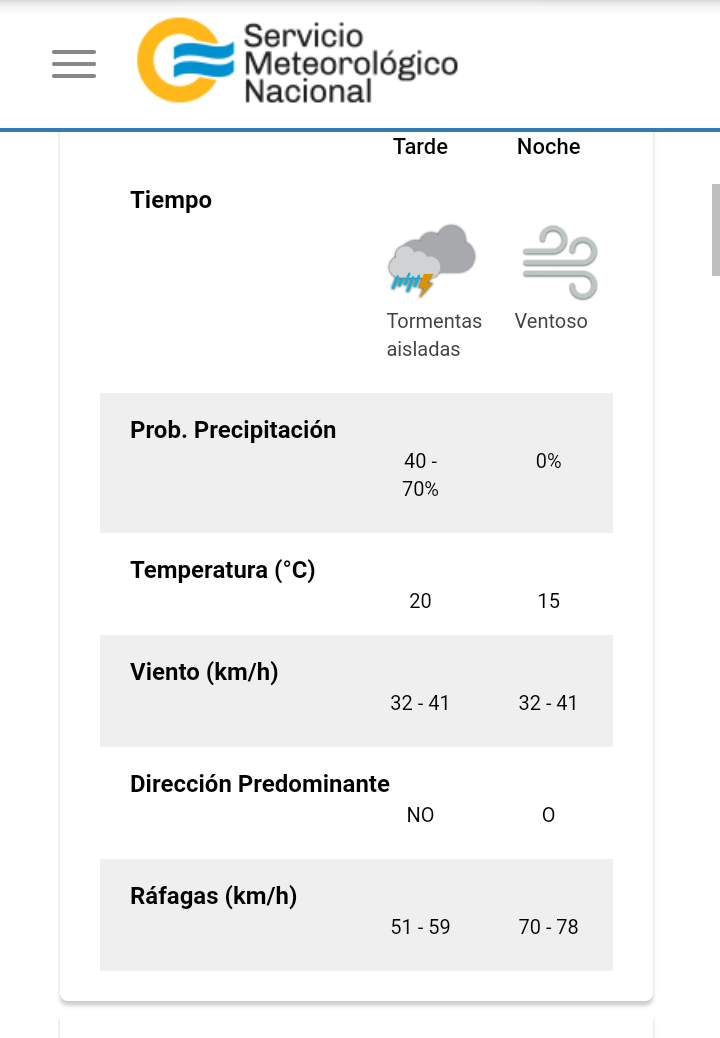
Task: Click the windy weather icon
Action: coord(559,262)
